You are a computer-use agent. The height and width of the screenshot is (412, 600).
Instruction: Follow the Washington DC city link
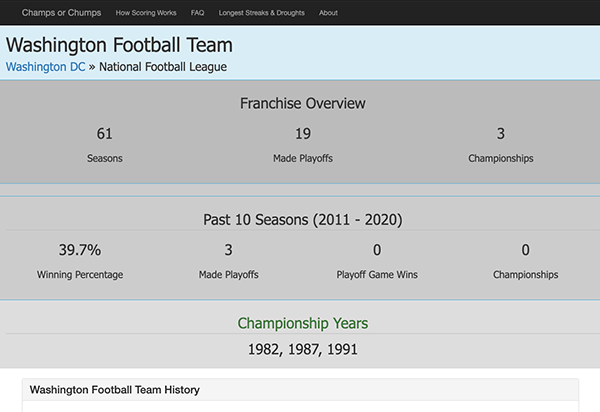point(46,67)
